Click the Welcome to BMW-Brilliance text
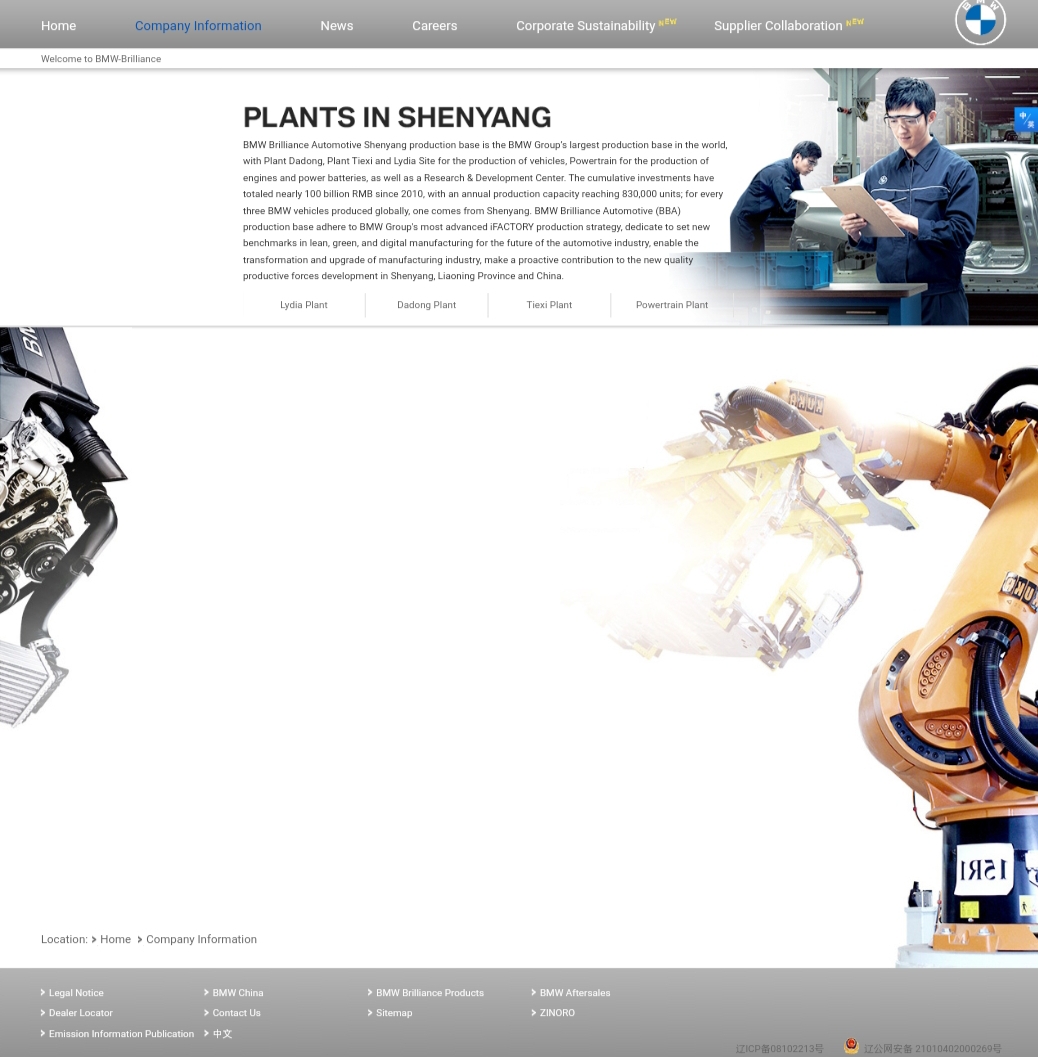1038x1057 pixels. [x=101, y=59]
